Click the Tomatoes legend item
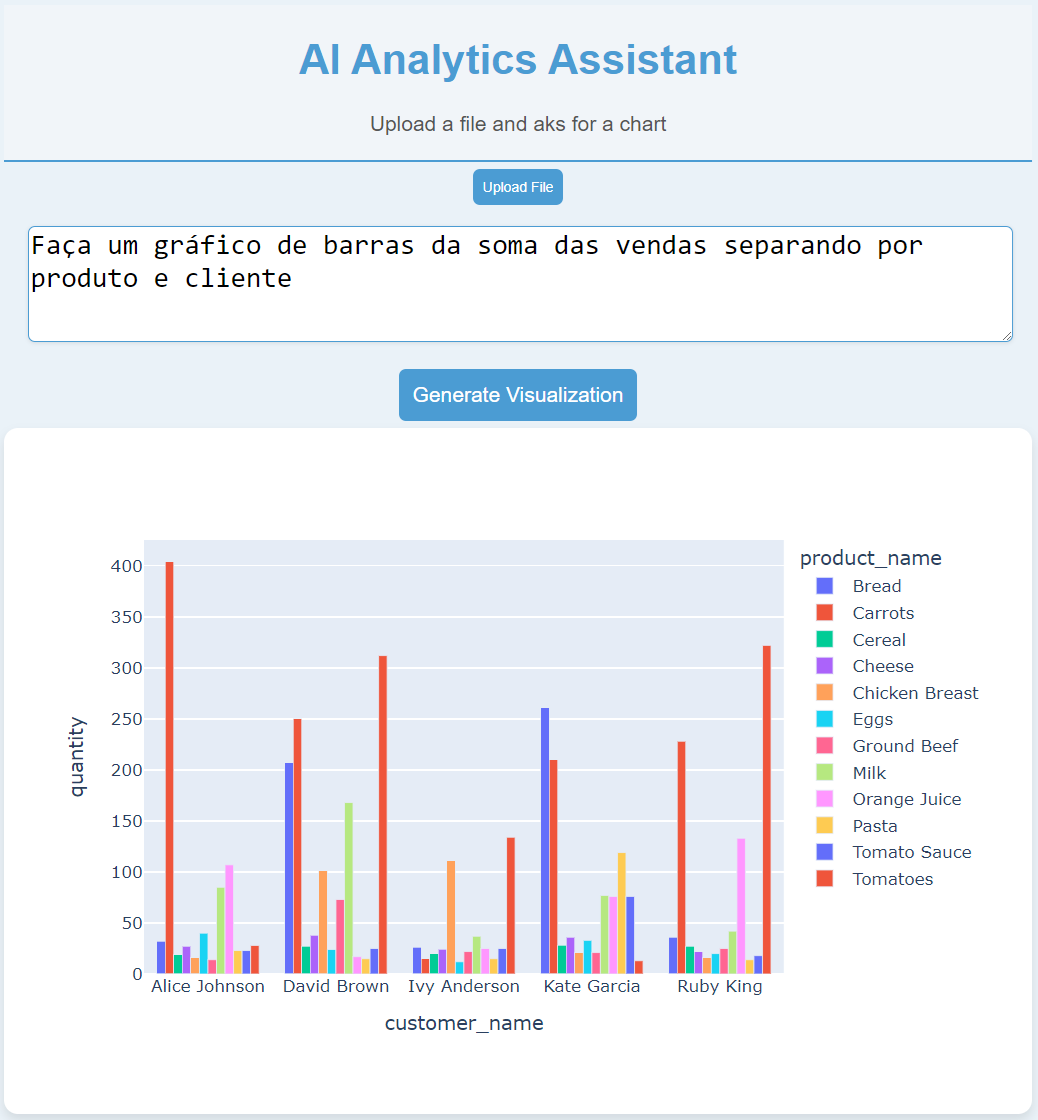This screenshot has height=1120, width=1038. click(892, 879)
